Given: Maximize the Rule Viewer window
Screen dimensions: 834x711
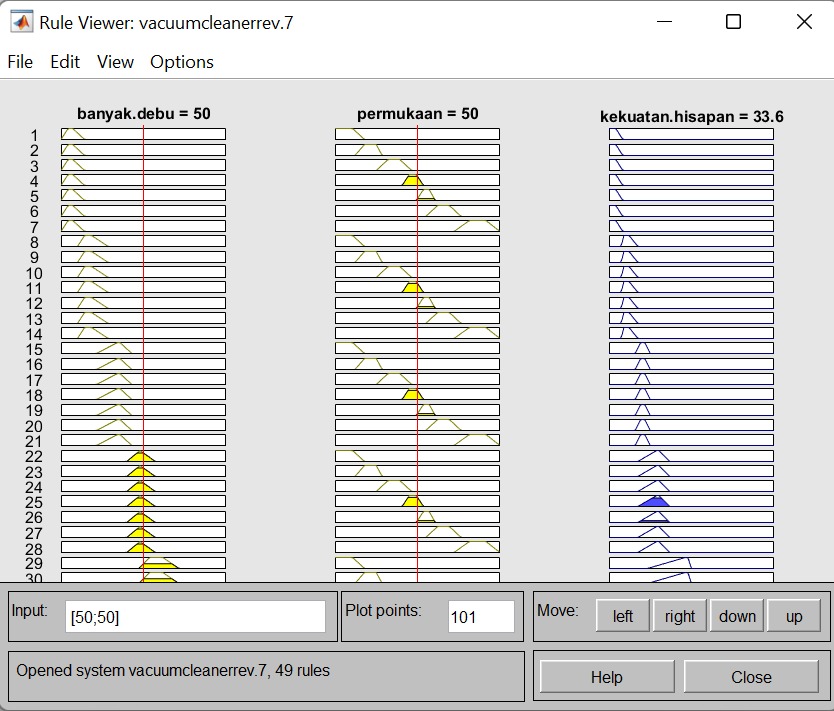Looking at the screenshot, I should coord(733,22).
